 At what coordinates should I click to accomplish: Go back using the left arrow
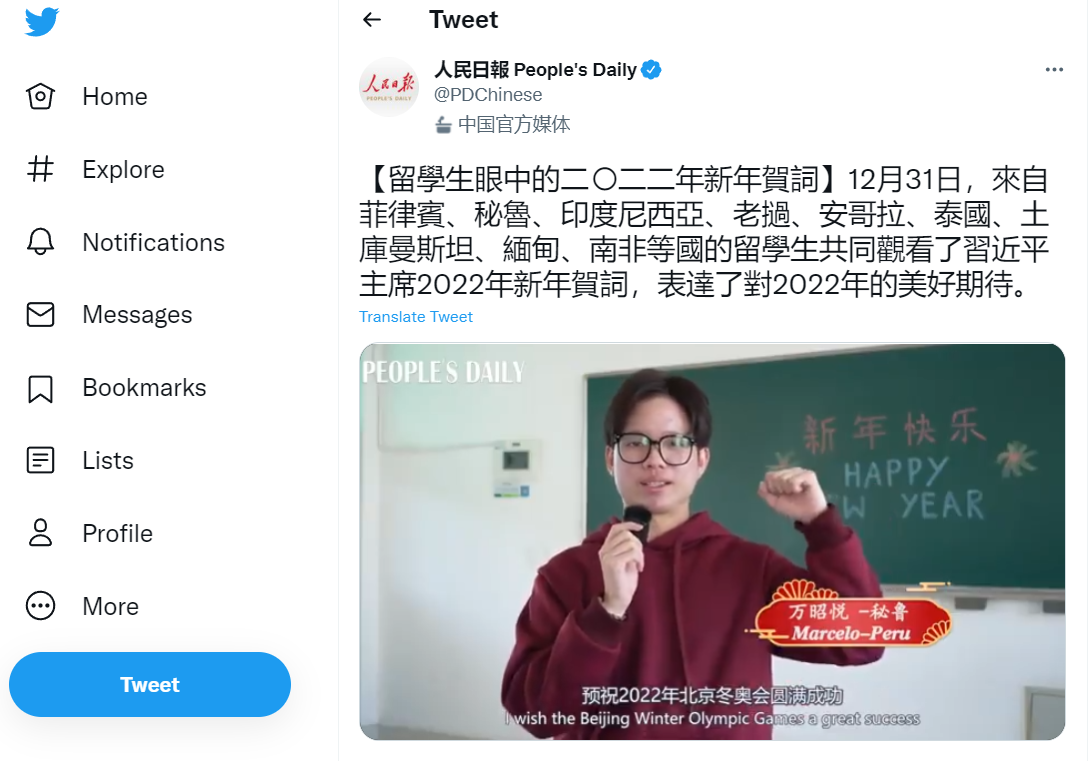point(372,19)
